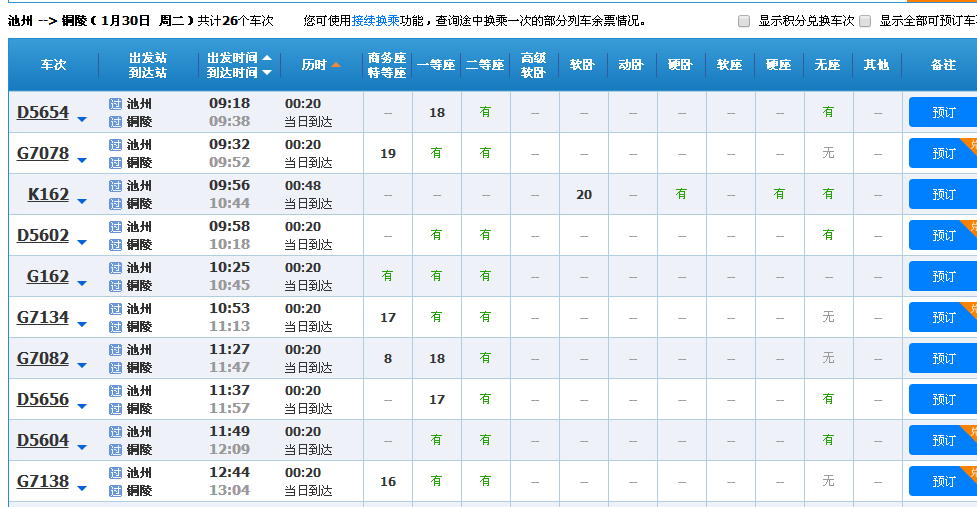Screen dimensions: 977x507
Task: Click the 二等座 column header
Action: click(x=485, y=65)
